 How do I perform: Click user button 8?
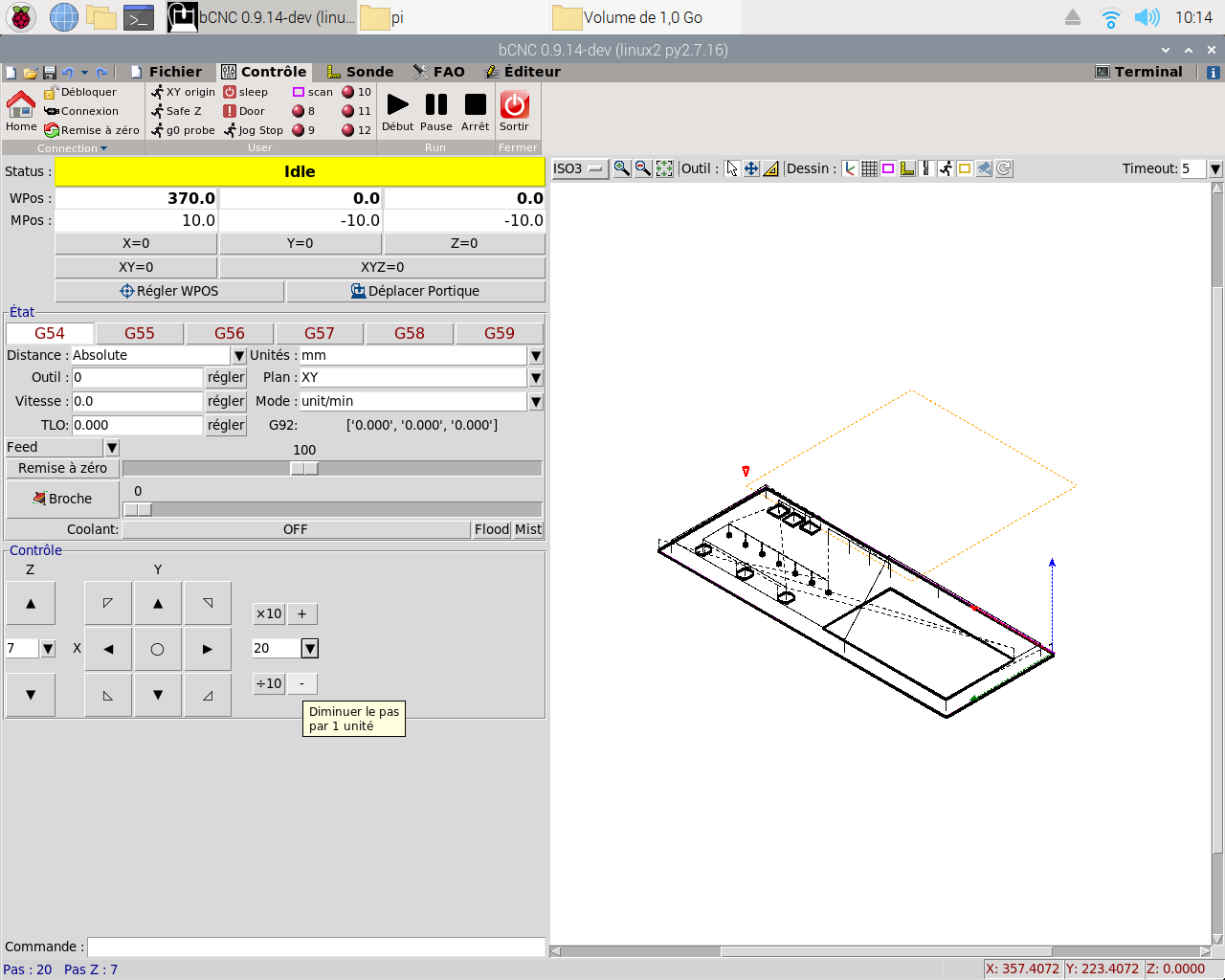tap(303, 111)
